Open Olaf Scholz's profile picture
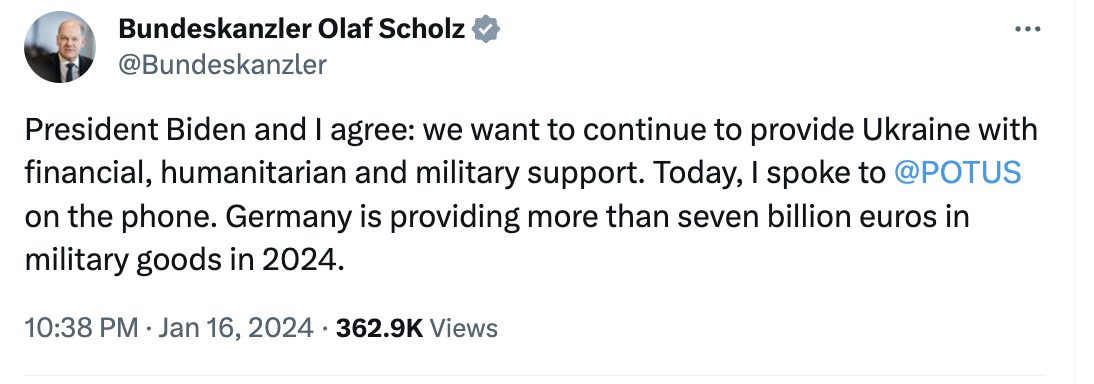 click(x=59, y=47)
